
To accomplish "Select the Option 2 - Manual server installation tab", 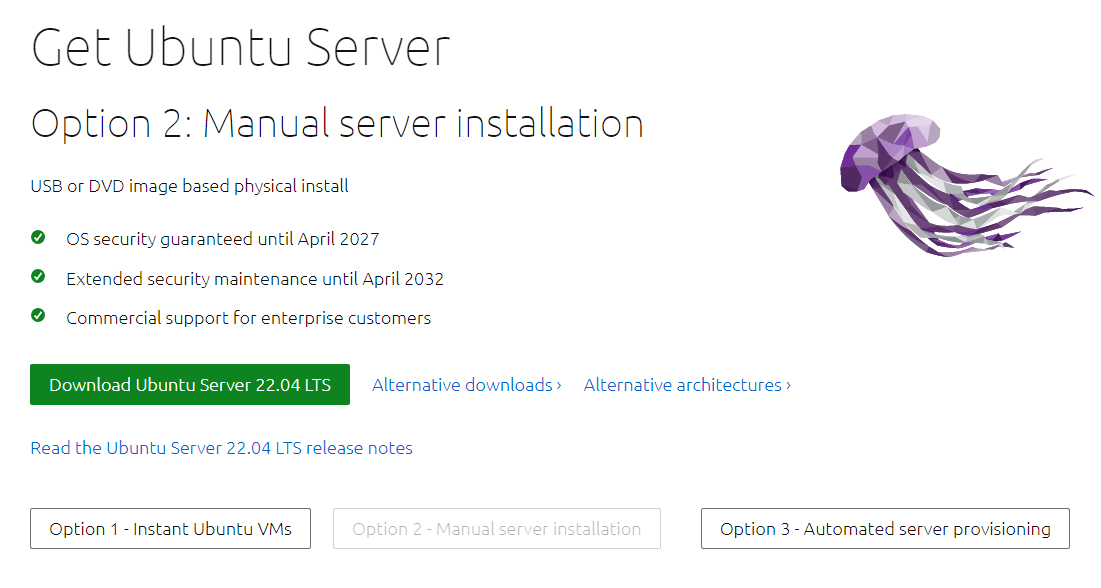I will (x=496, y=529).
